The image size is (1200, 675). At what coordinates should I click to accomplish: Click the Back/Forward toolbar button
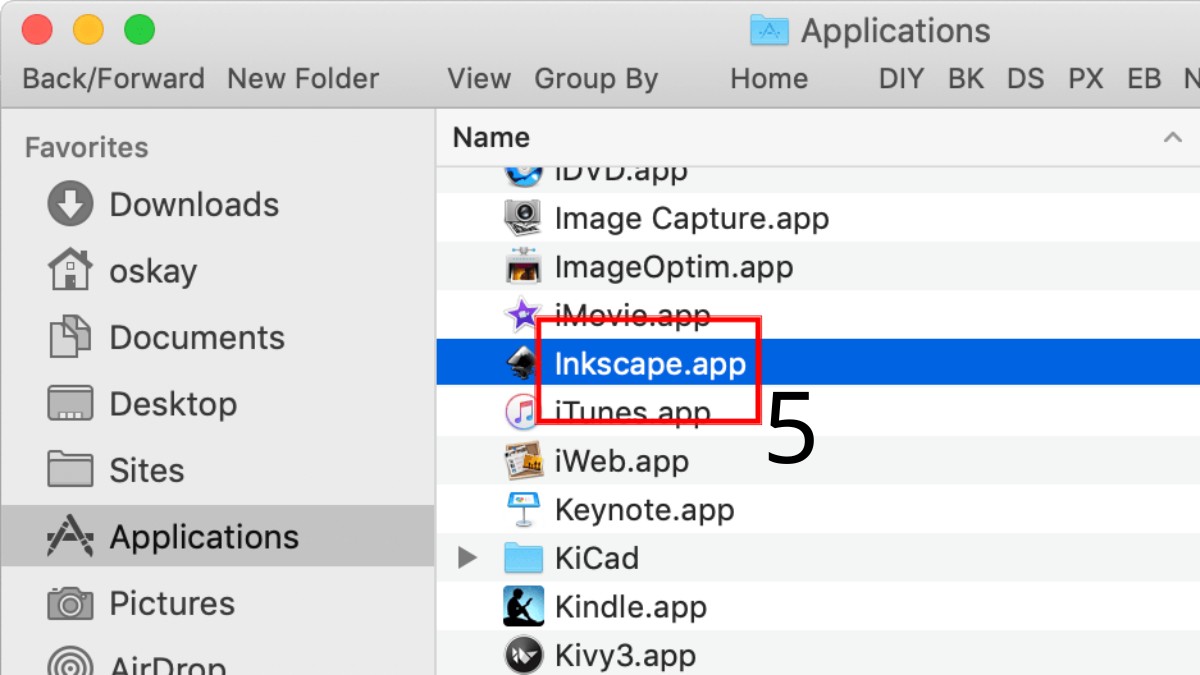pyautogui.click(x=113, y=79)
